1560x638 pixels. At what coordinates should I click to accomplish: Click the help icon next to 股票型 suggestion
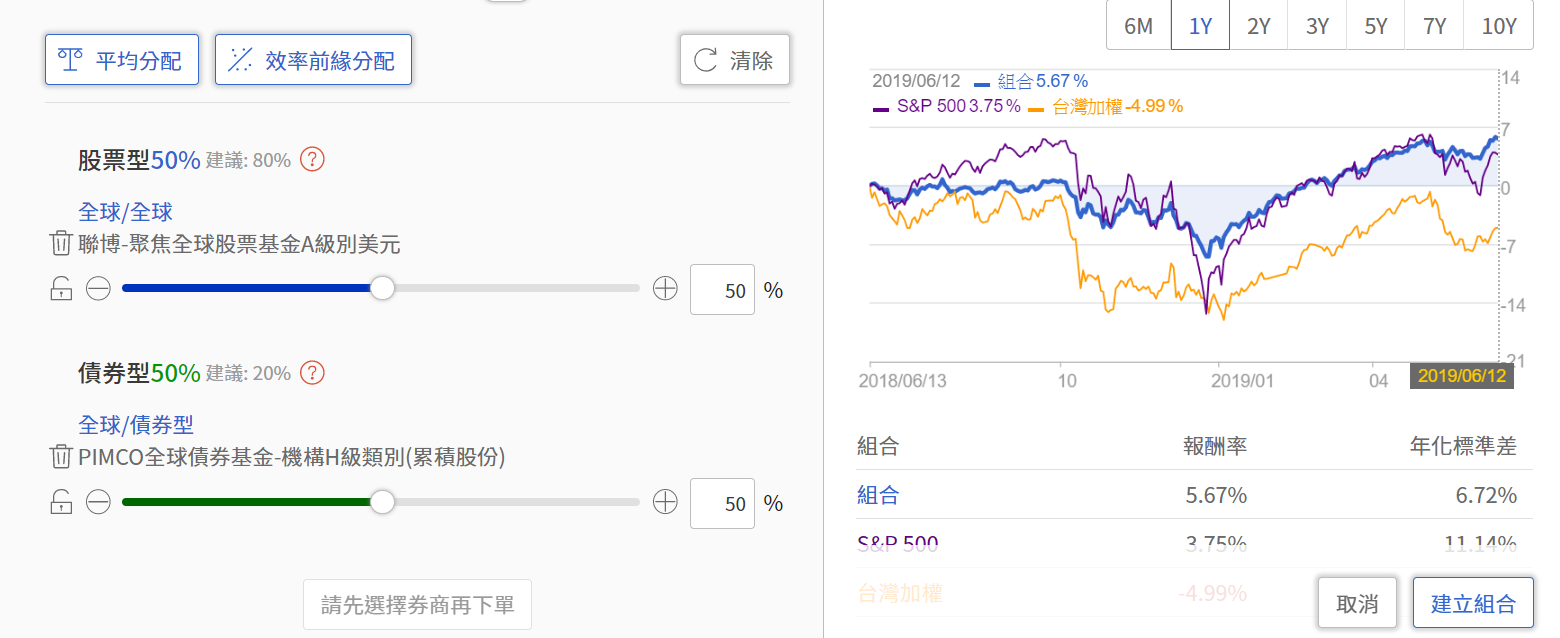(x=313, y=159)
